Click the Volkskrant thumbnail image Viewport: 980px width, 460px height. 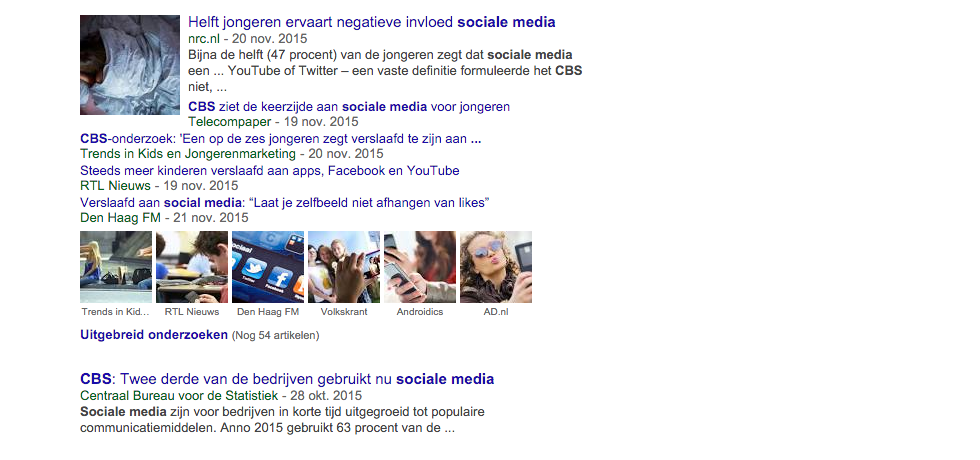344,267
